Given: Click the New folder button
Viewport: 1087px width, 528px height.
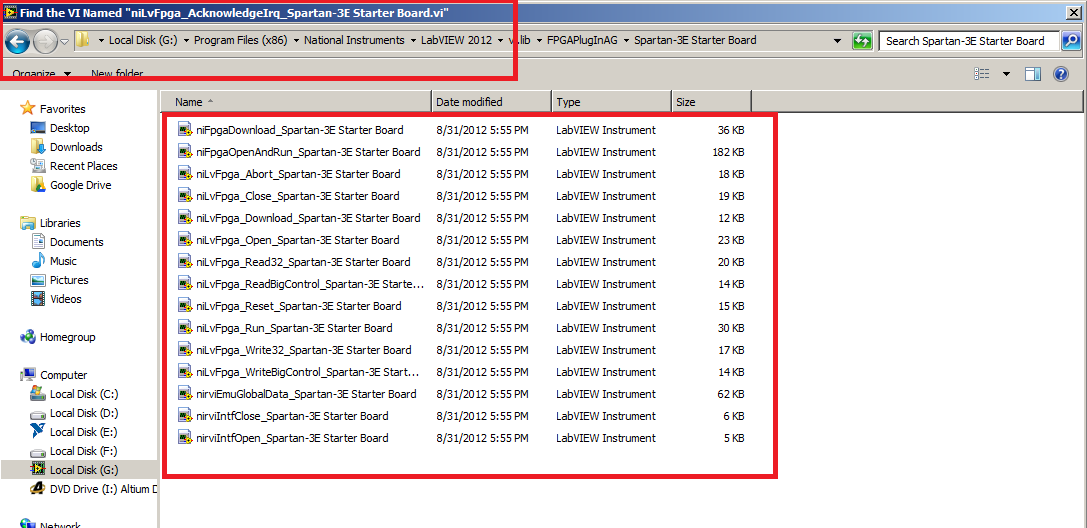Looking at the screenshot, I should pos(117,74).
